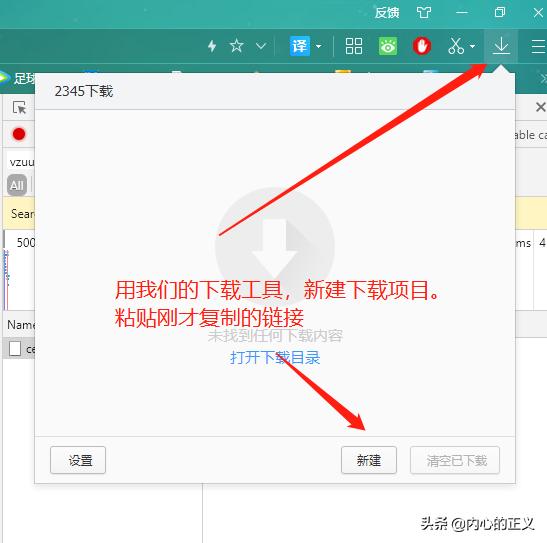
Task: Click the scissors screenshot tool
Action: 456,46
